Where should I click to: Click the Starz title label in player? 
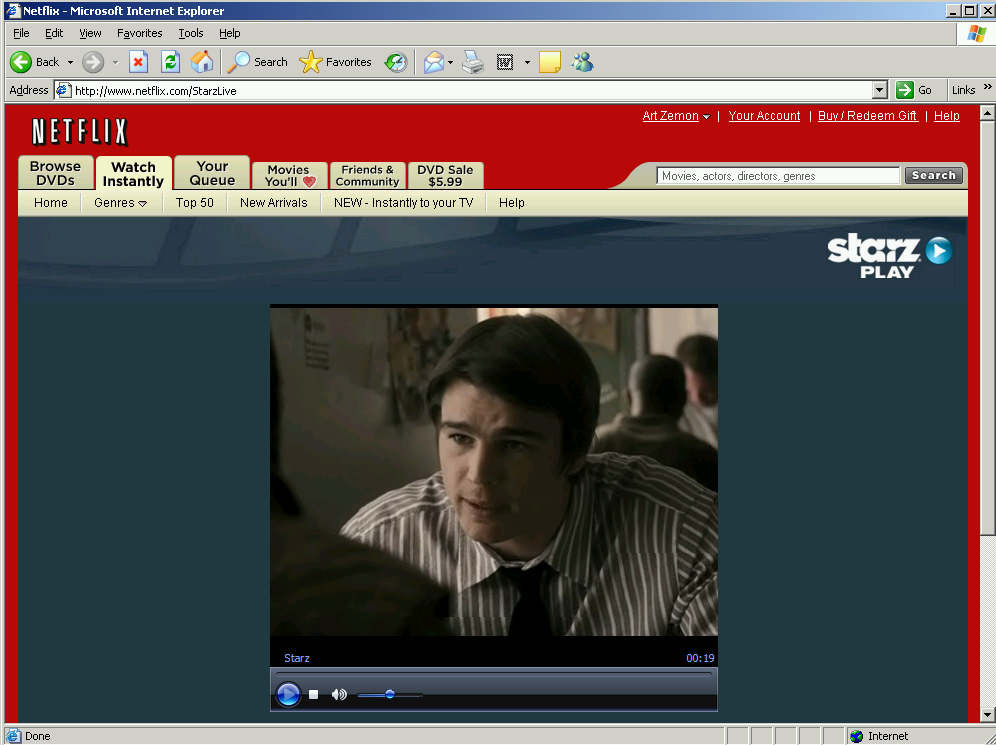click(297, 658)
